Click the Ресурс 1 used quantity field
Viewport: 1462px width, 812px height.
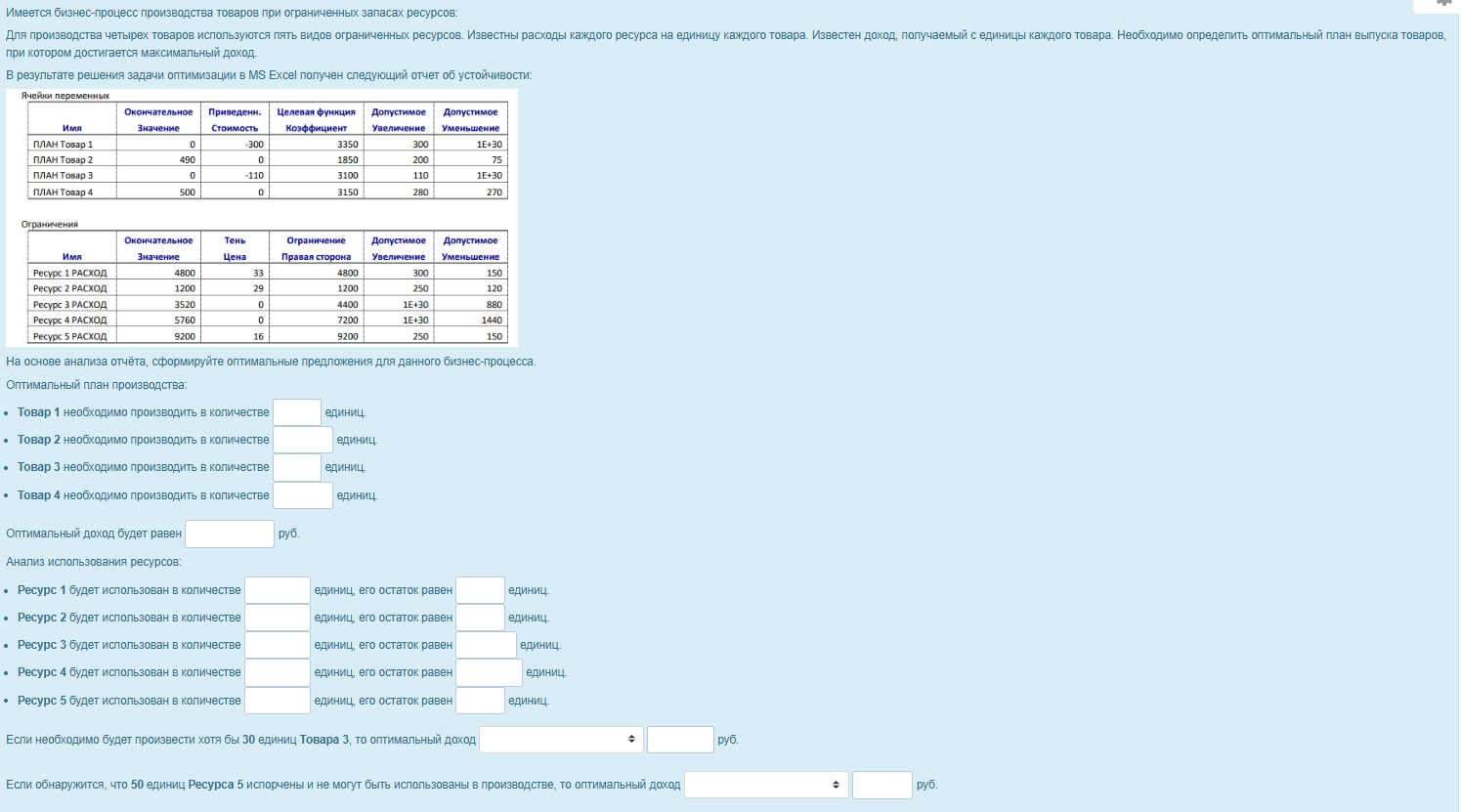pyautogui.click(x=278, y=590)
